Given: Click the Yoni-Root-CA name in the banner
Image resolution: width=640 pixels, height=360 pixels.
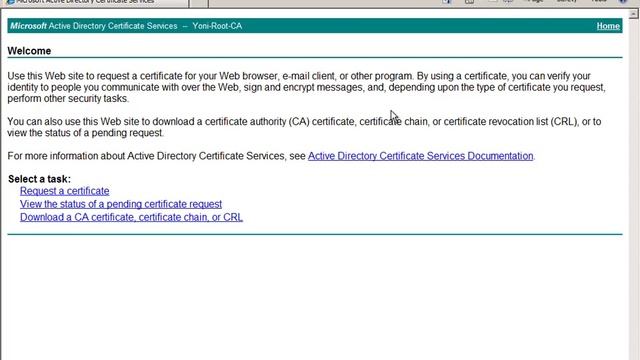Looking at the screenshot, I should 217,26.
